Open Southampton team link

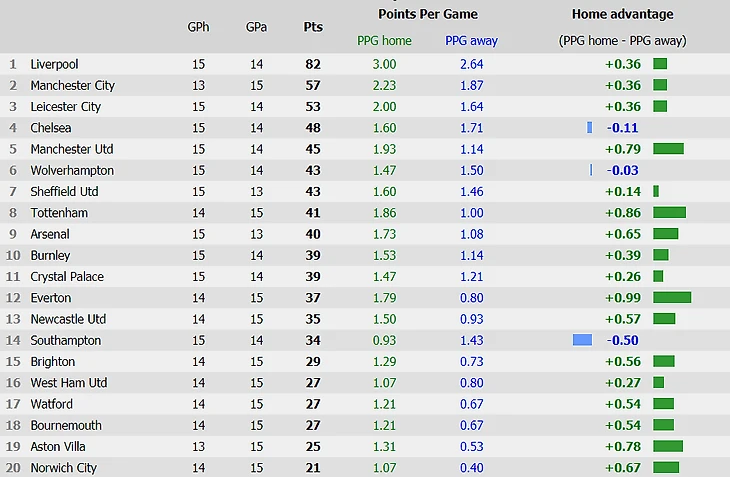pos(65,341)
